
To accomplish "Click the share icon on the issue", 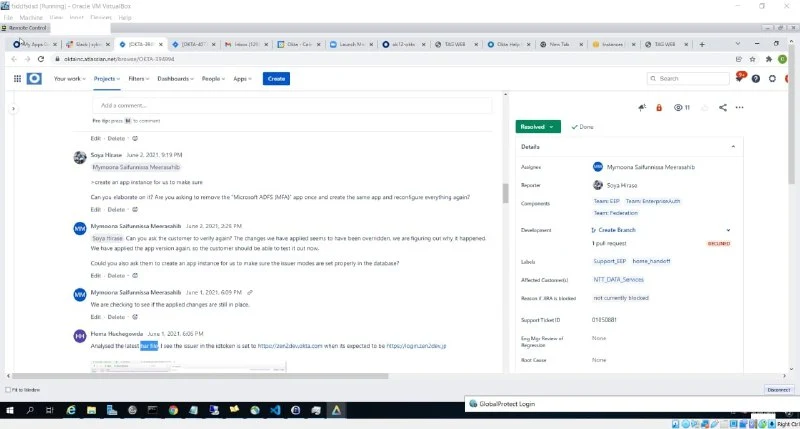I will click(x=722, y=108).
